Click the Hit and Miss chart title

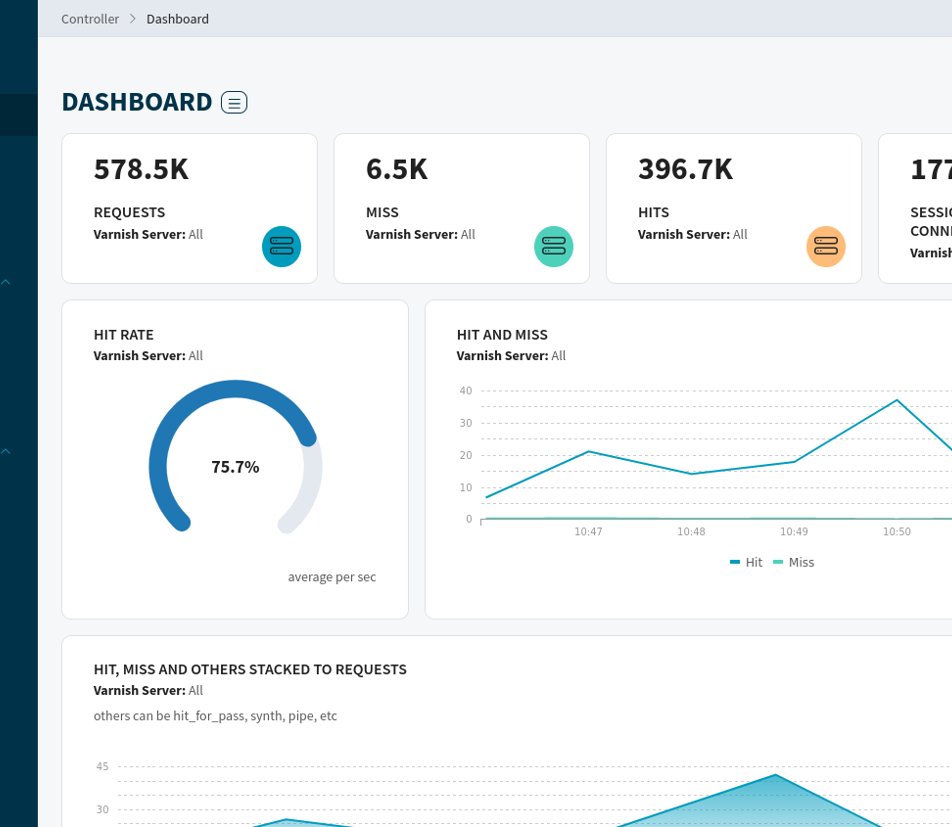[x=502, y=335]
